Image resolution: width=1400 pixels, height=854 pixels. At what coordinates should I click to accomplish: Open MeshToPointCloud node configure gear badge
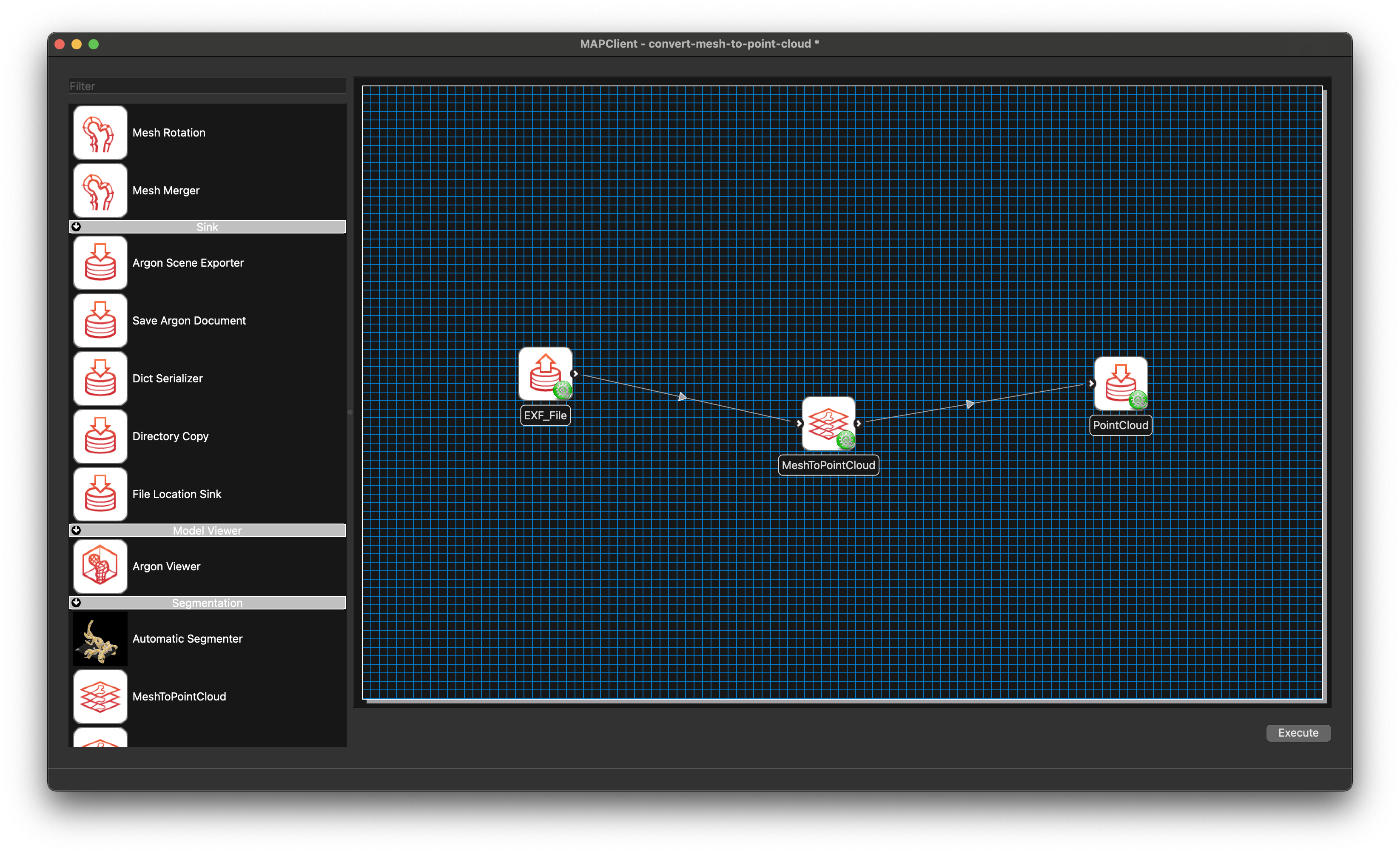845,440
